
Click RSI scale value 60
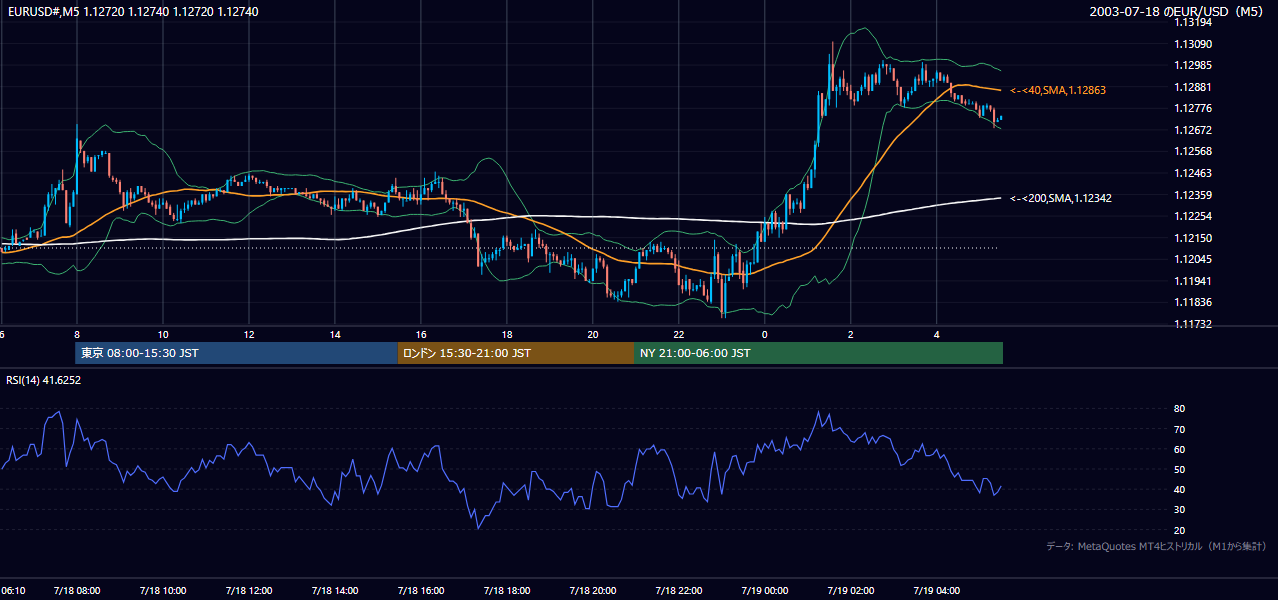[1179, 449]
